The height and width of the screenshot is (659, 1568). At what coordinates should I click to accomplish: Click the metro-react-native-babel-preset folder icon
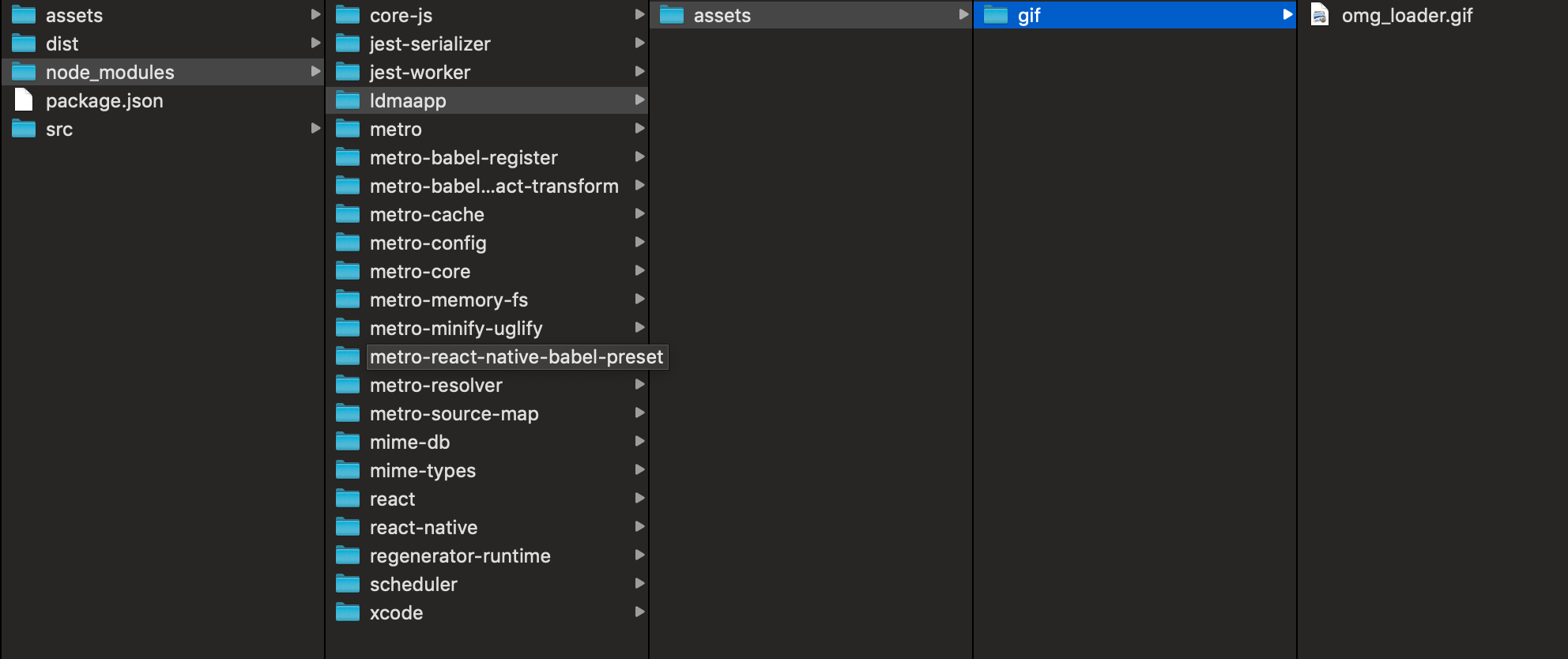(348, 356)
